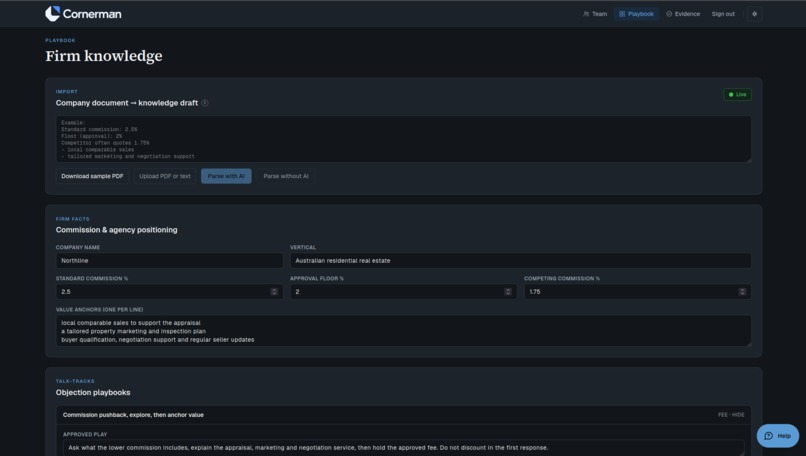Edit the Company Name field
The width and height of the screenshot is (806, 456).
click(x=169, y=261)
